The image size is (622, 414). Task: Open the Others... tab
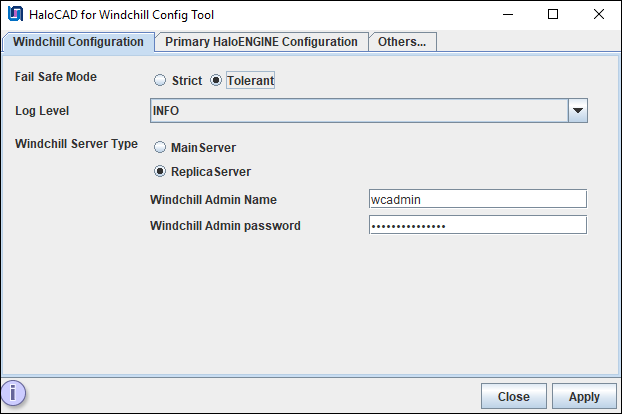(x=401, y=42)
